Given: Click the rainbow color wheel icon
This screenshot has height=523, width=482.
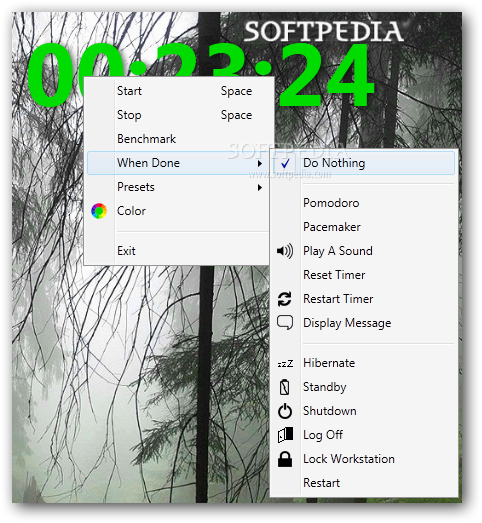Looking at the screenshot, I should tap(99, 211).
